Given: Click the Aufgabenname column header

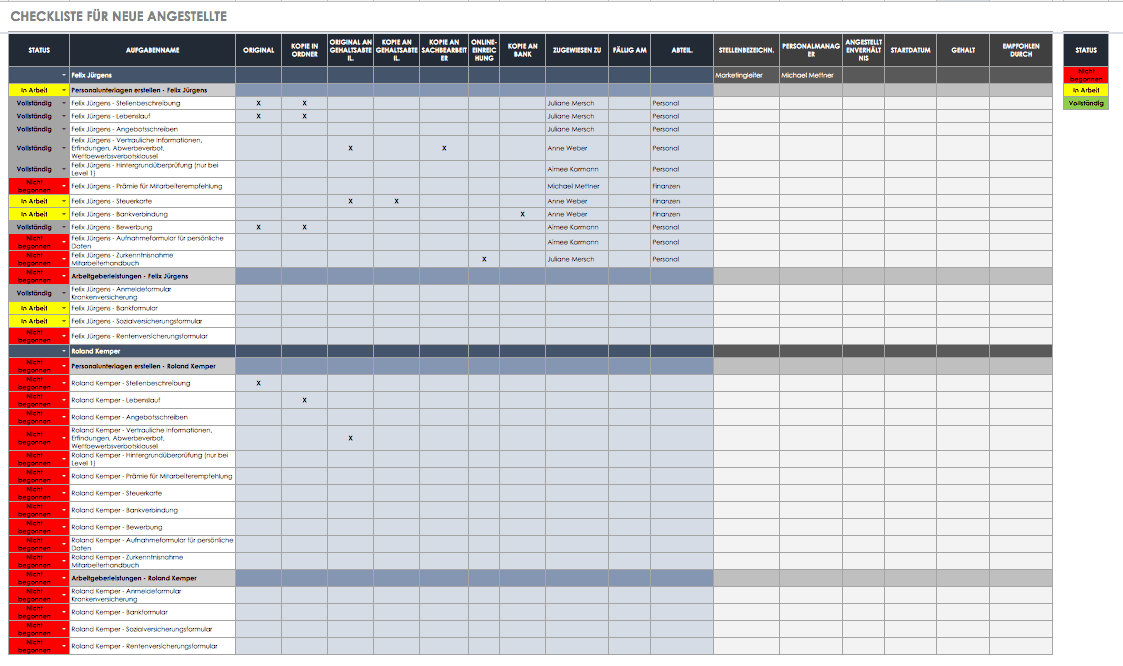Looking at the screenshot, I should pos(153,50).
